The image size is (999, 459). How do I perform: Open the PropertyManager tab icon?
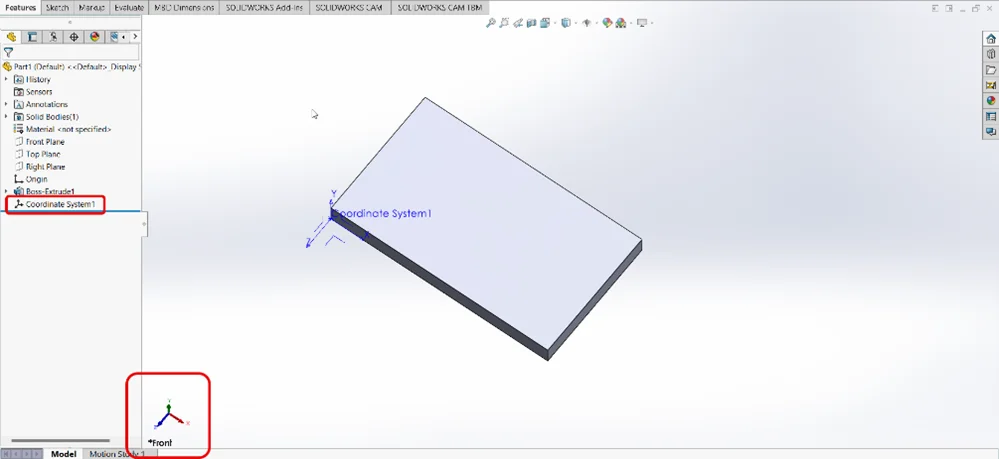tap(32, 37)
